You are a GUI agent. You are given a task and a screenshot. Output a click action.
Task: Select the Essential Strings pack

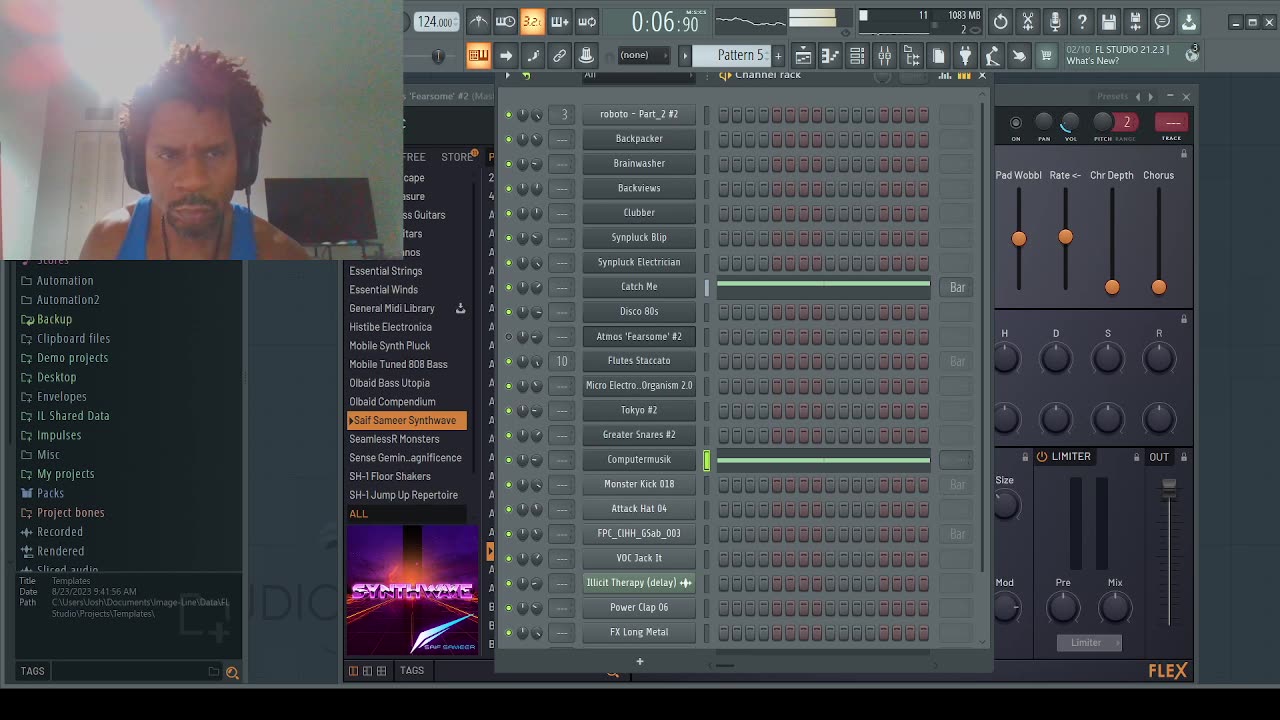pos(386,271)
